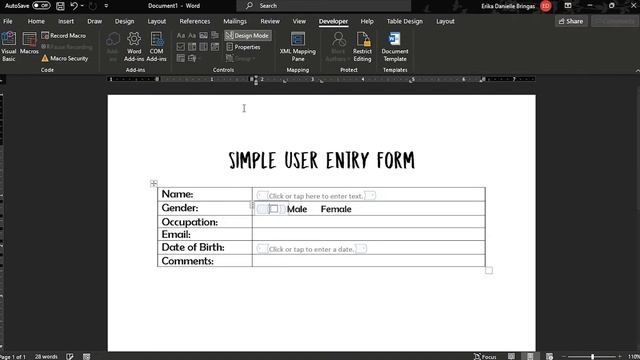Viewport: 640px width, 360px height.
Task: Save the document from quick access toolbar
Action: pyautogui.click(x=60, y=6)
